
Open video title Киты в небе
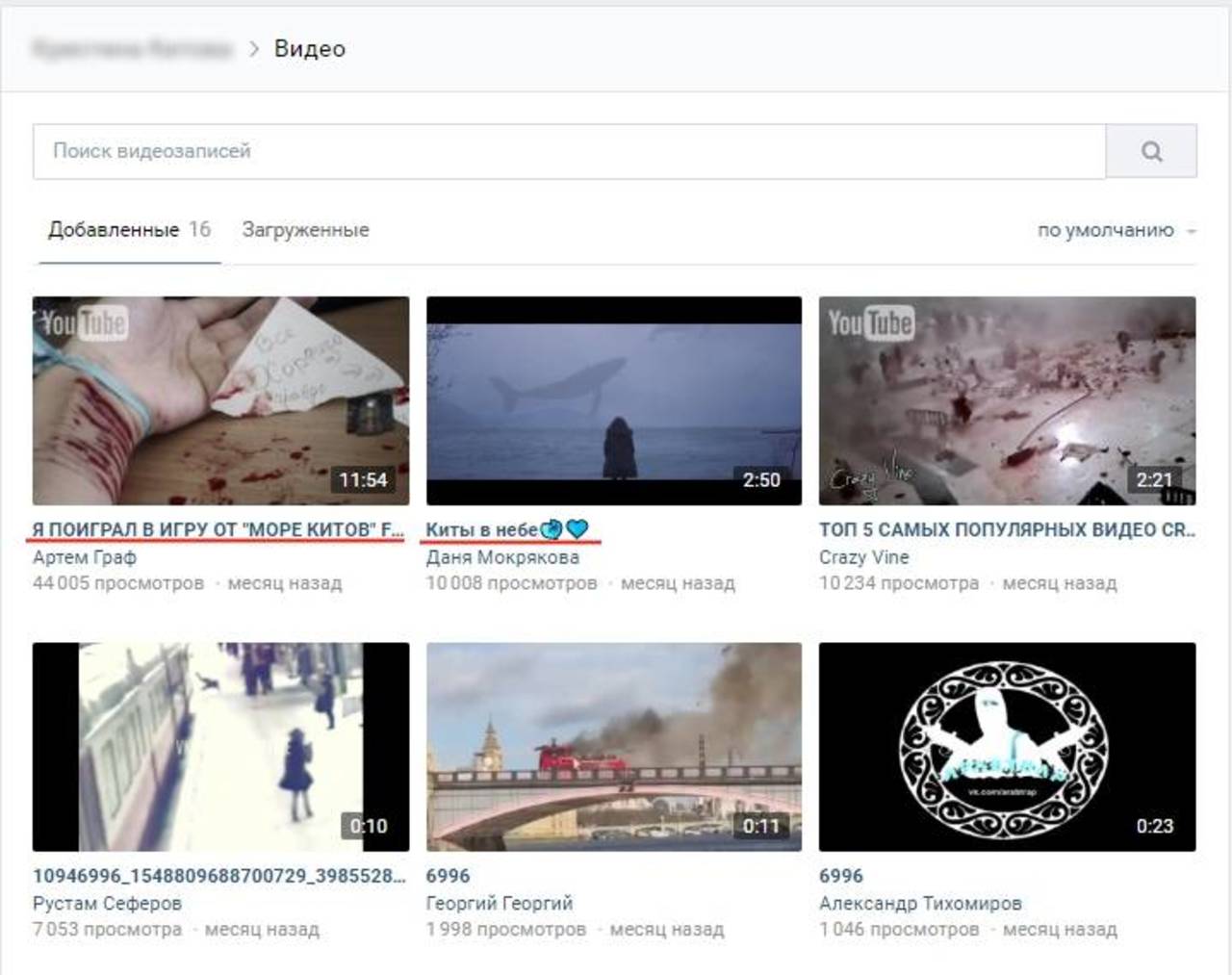[506, 529]
